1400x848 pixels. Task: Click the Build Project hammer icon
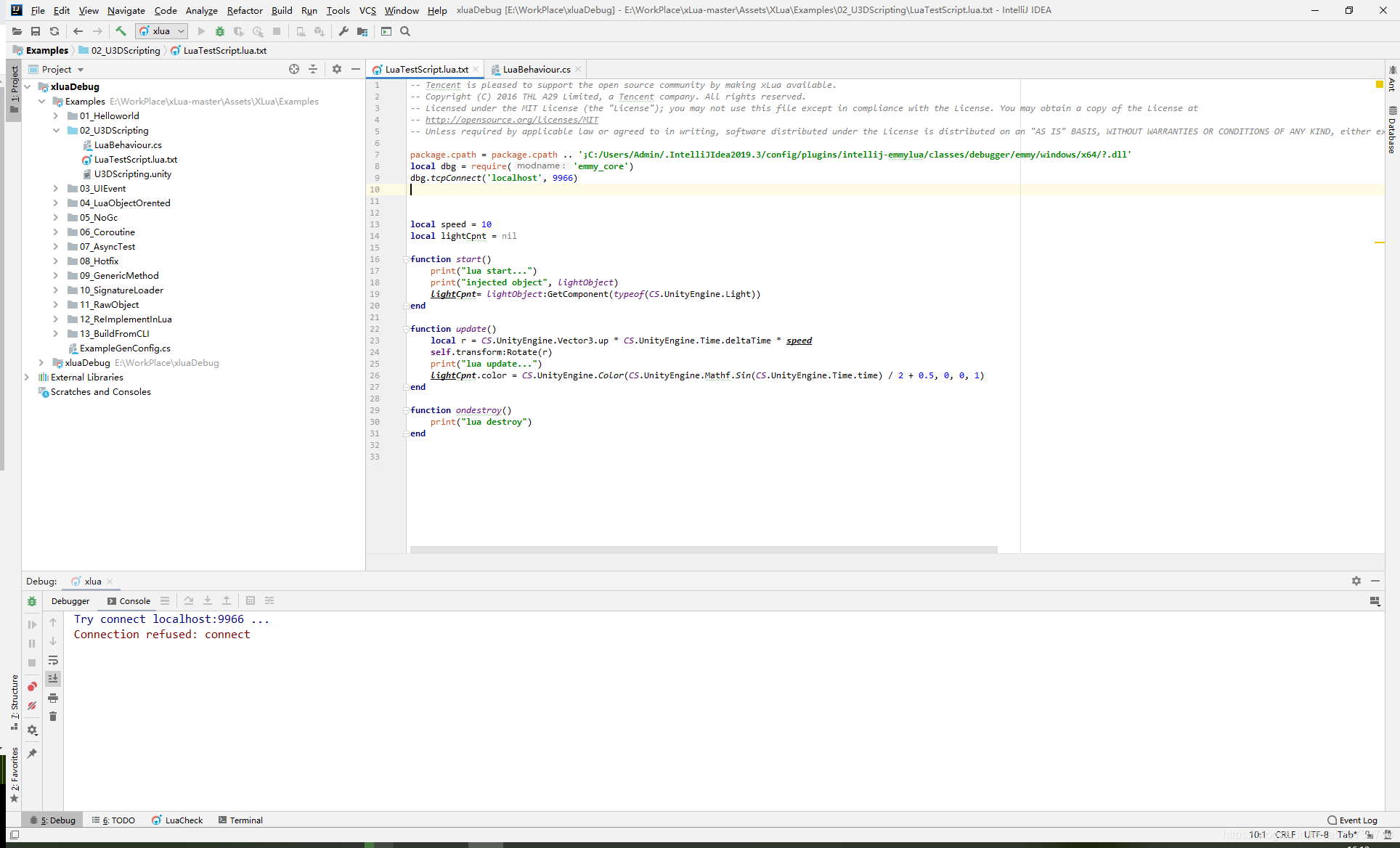coord(121,31)
